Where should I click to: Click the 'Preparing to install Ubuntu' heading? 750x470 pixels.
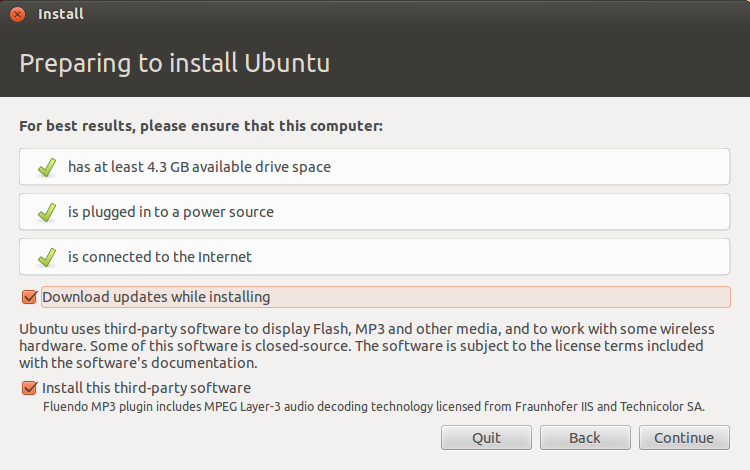click(x=175, y=64)
